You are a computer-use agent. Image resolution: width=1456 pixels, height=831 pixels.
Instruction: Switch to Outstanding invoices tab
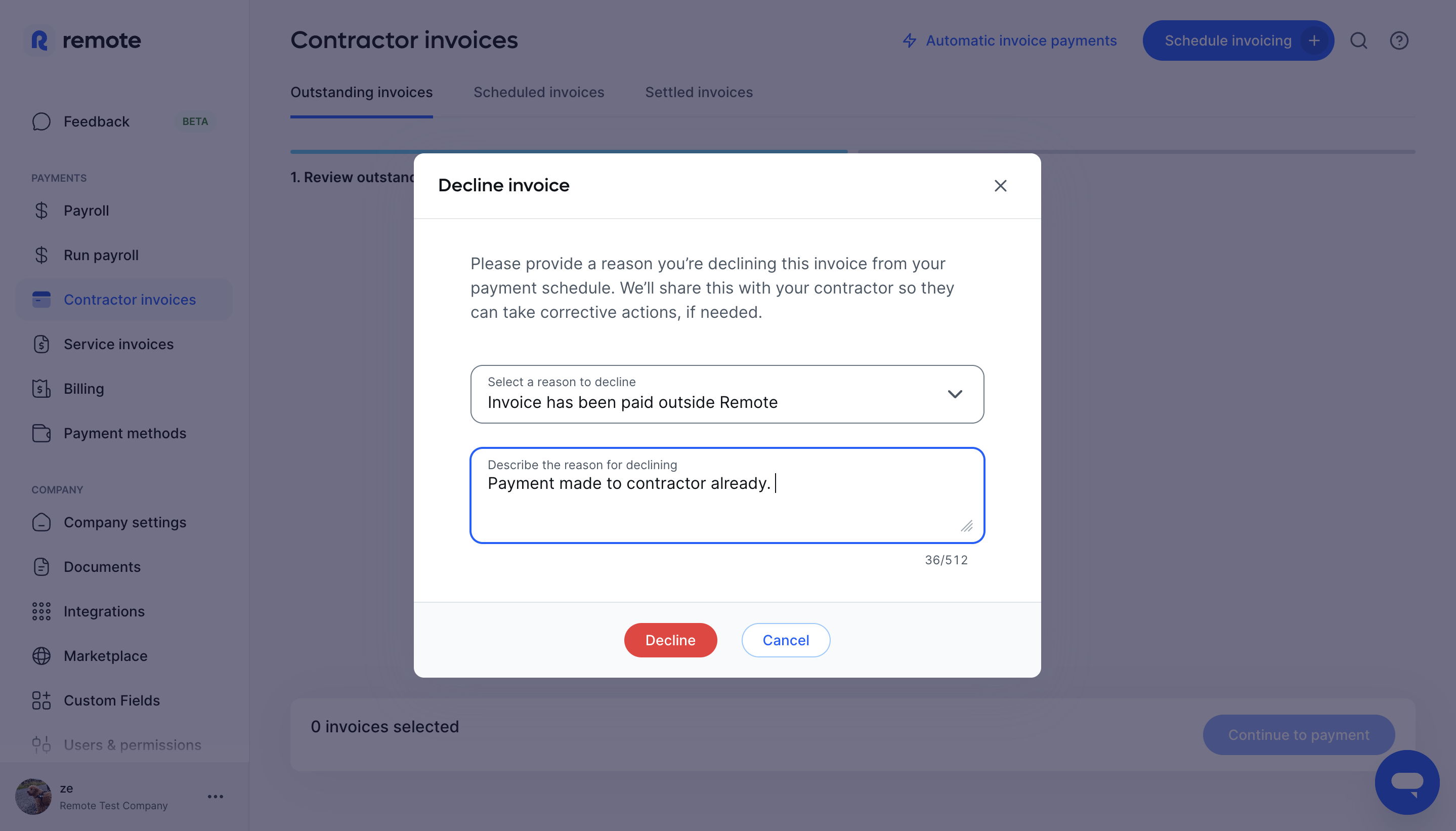361,93
